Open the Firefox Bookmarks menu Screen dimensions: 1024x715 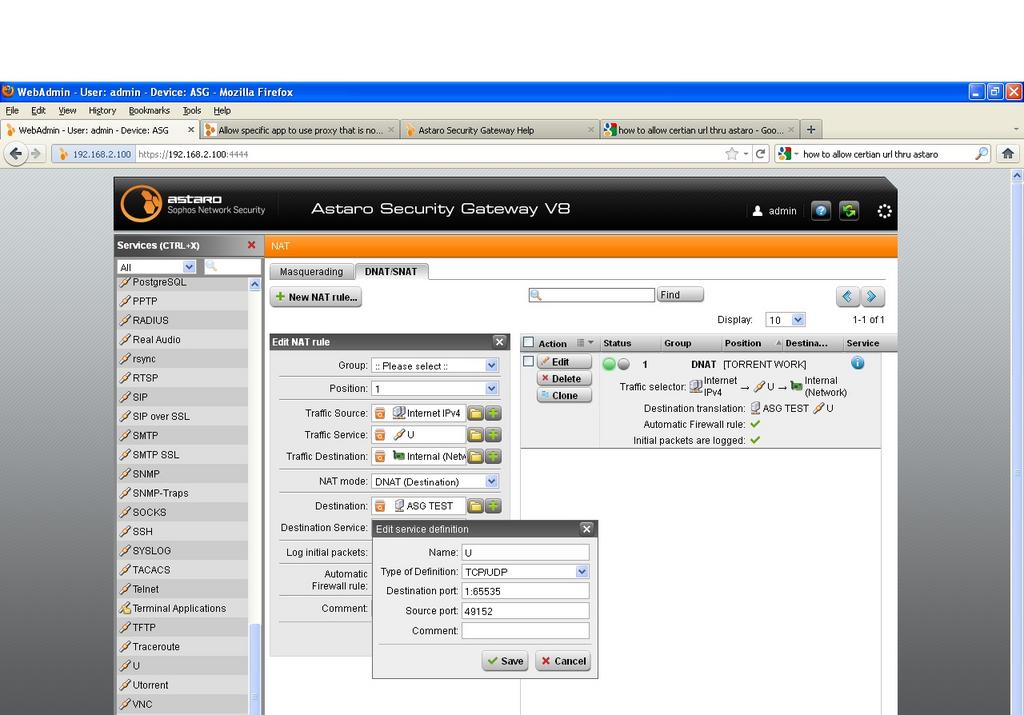point(149,110)
